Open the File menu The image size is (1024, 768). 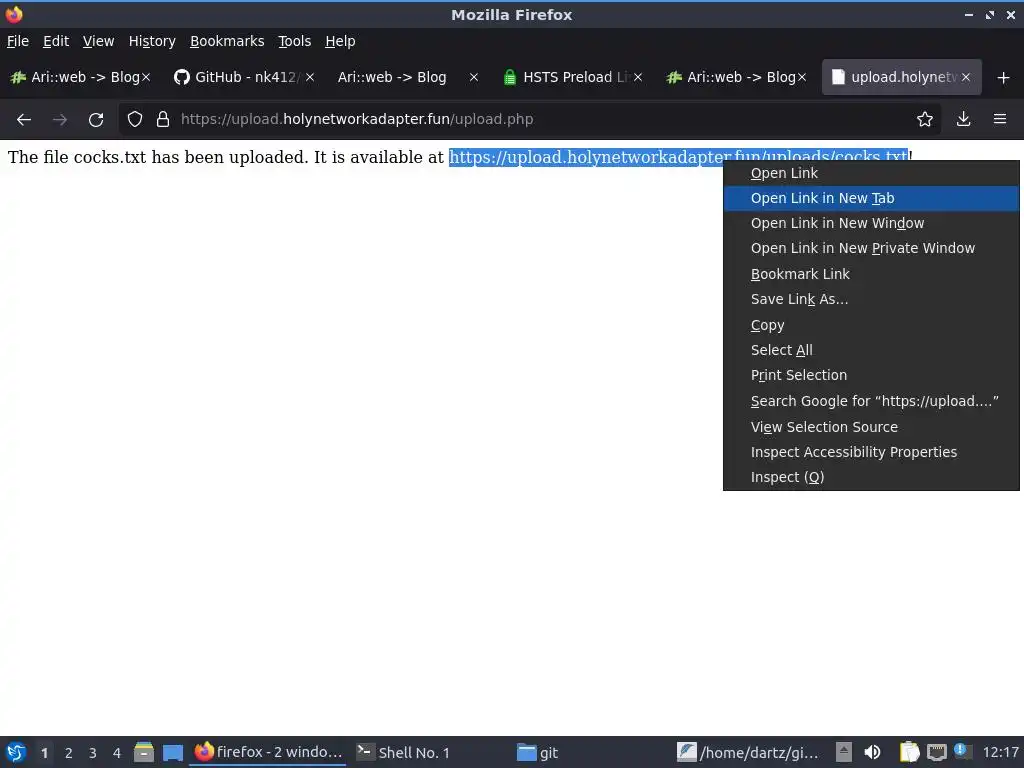click(18, 41)
